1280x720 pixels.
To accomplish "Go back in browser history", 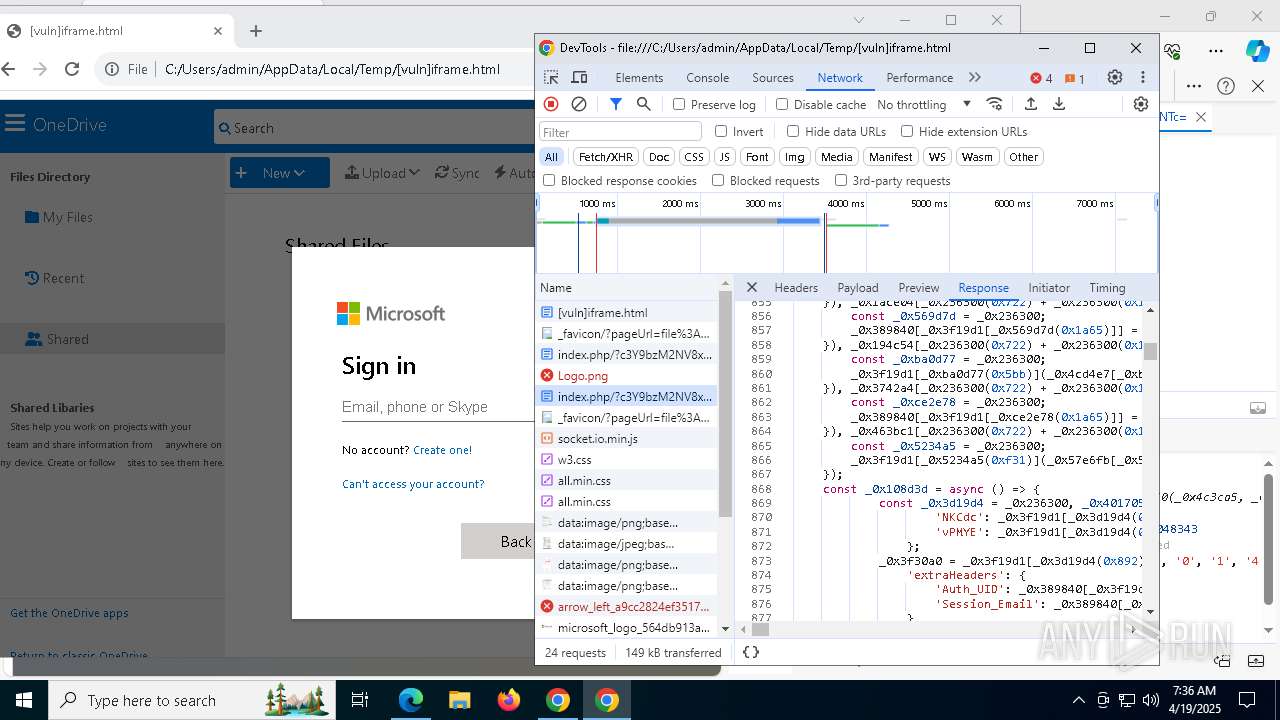I will click(x=9, y=69).
